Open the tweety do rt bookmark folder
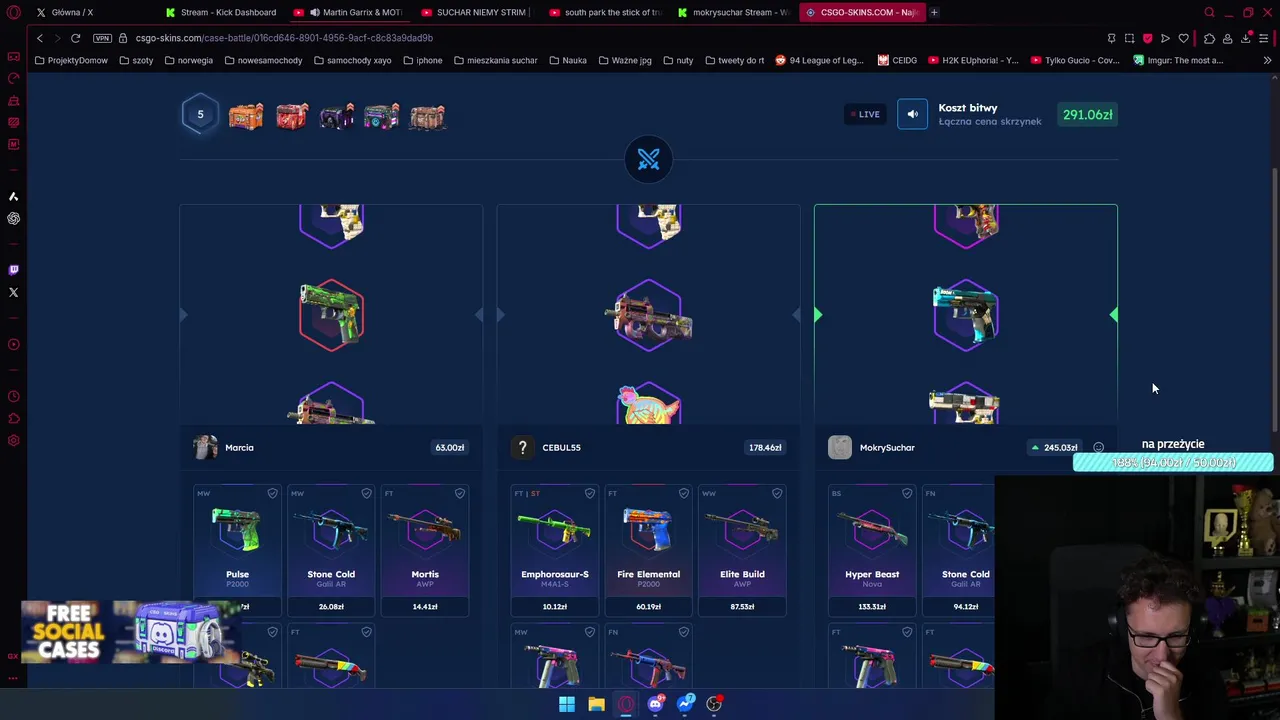1280x720 pixels. tap(734, 60)
